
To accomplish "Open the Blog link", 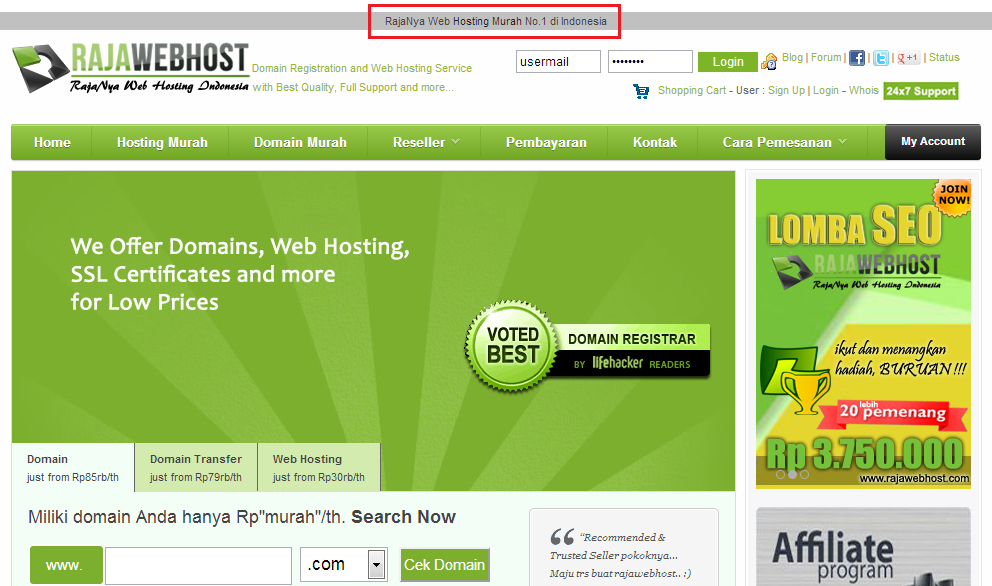I will 792,58.
